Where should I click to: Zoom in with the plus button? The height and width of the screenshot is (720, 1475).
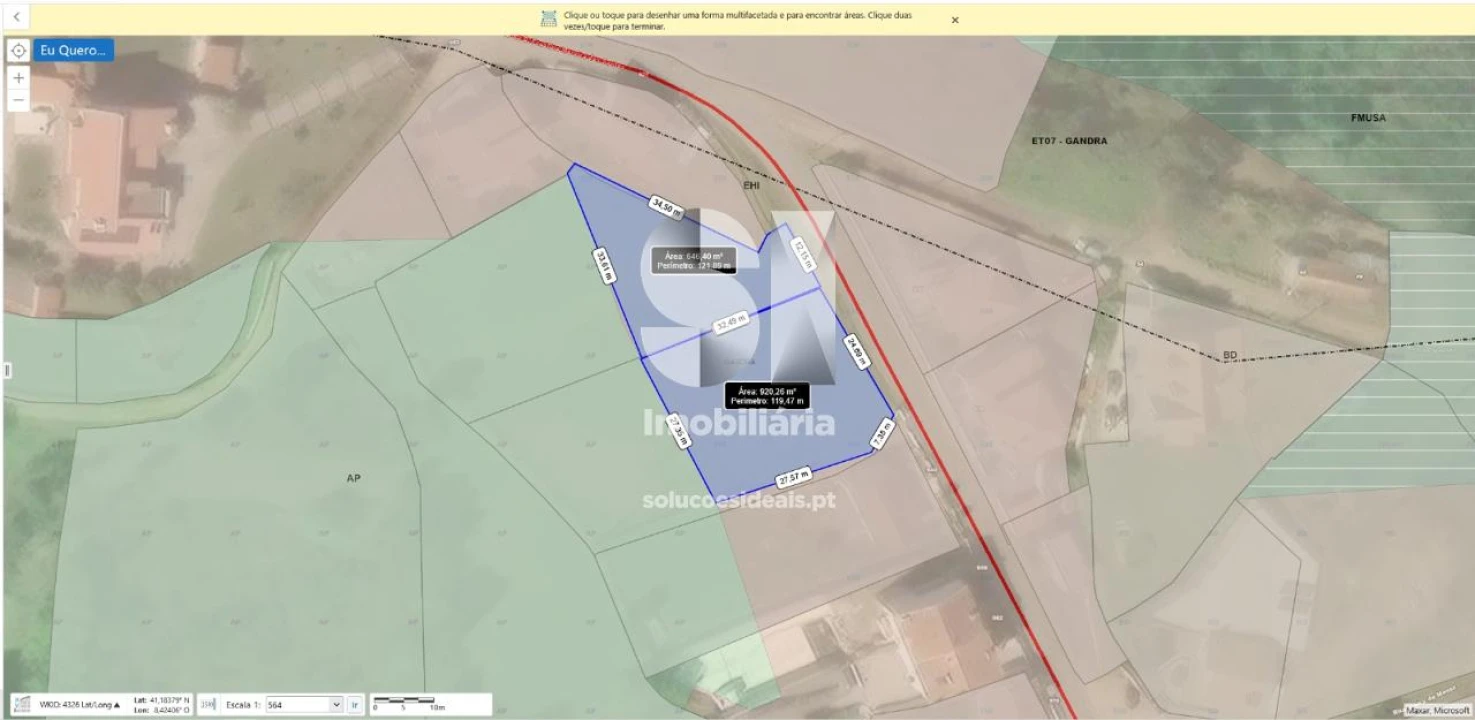click(x=19, y=78)
